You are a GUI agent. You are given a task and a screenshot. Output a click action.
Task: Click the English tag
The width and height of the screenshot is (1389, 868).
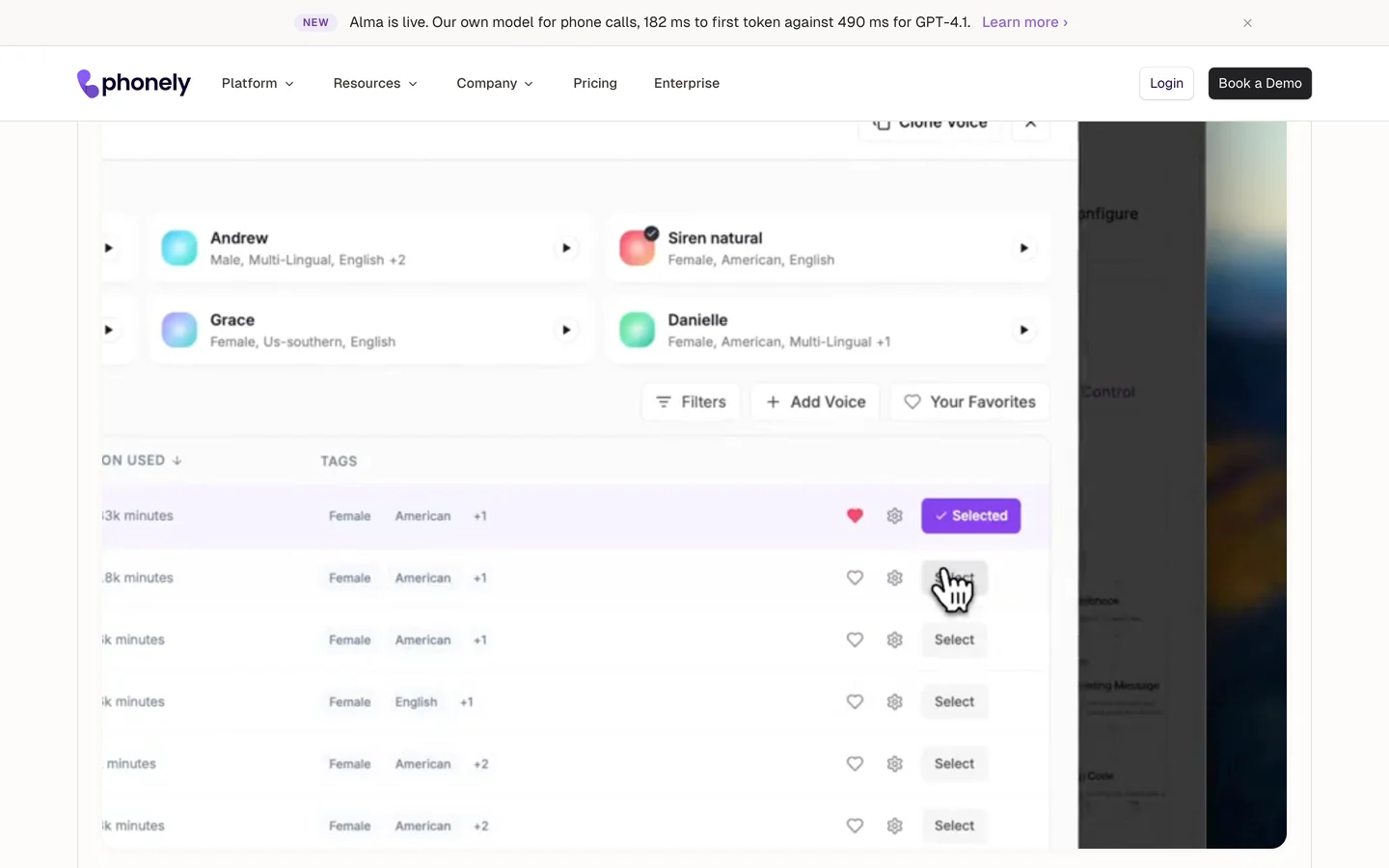pos(416,702)
